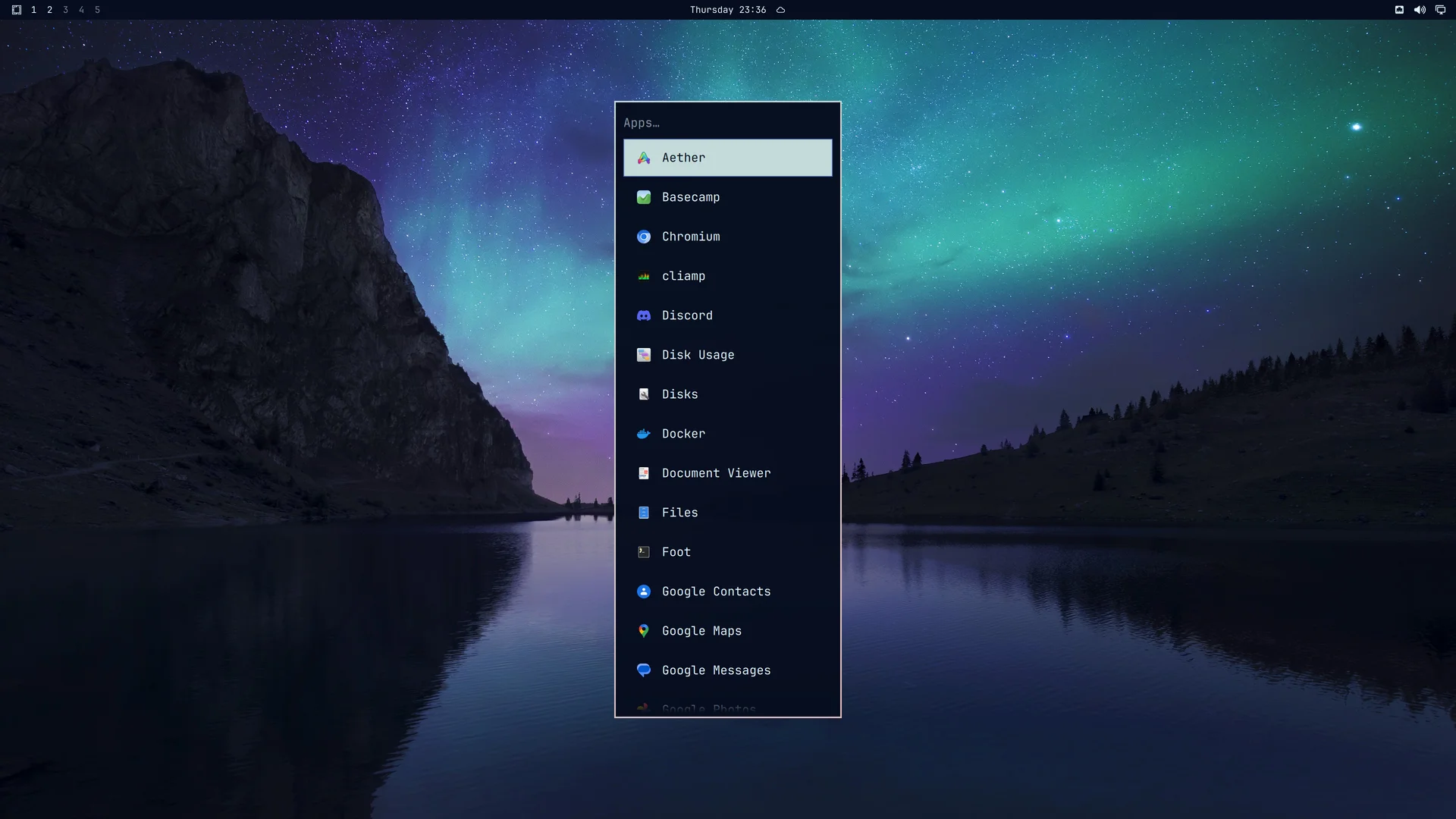Click the Google Maps pin icon
Screen dimensions: 1456x819
(x=644, y=631)
